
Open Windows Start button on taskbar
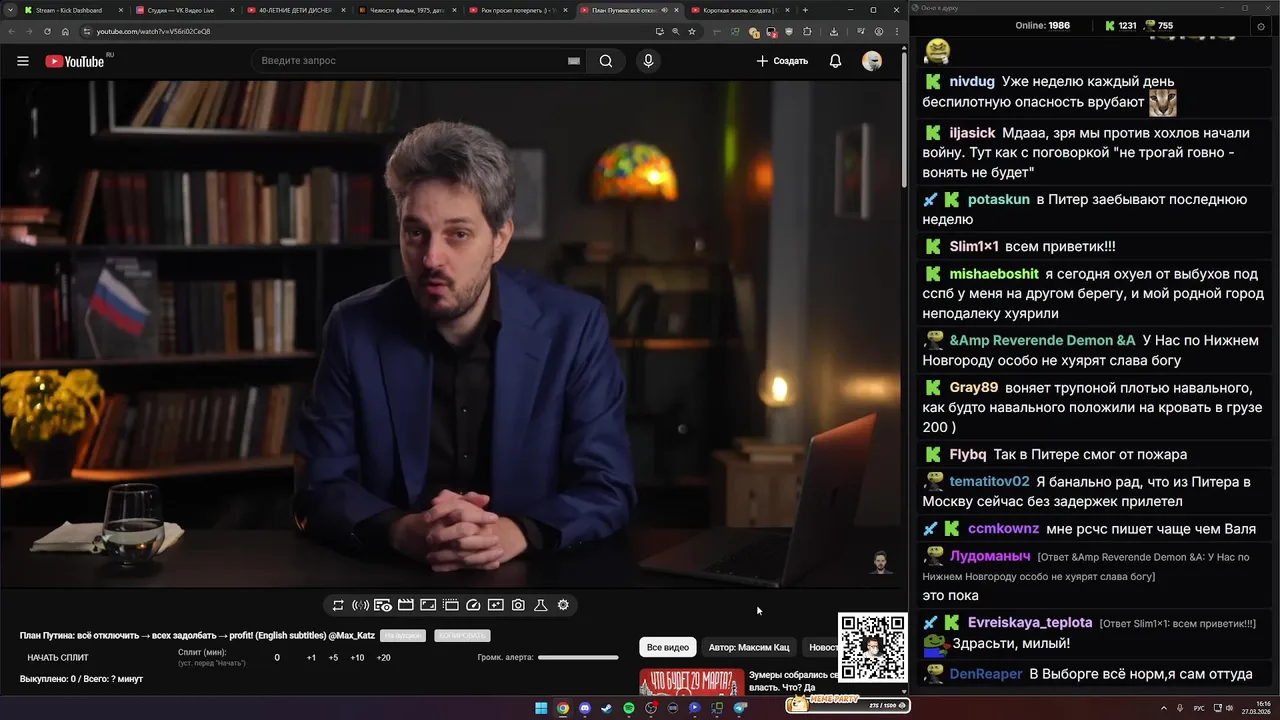541,708
